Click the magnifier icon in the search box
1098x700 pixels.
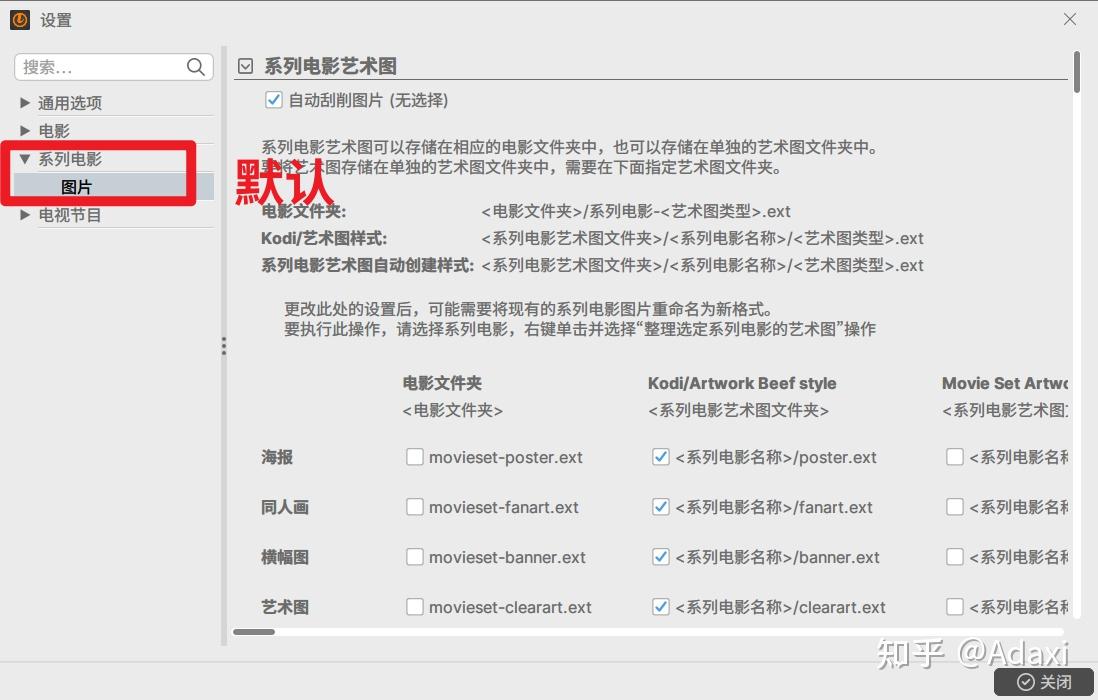pos(196,67)
